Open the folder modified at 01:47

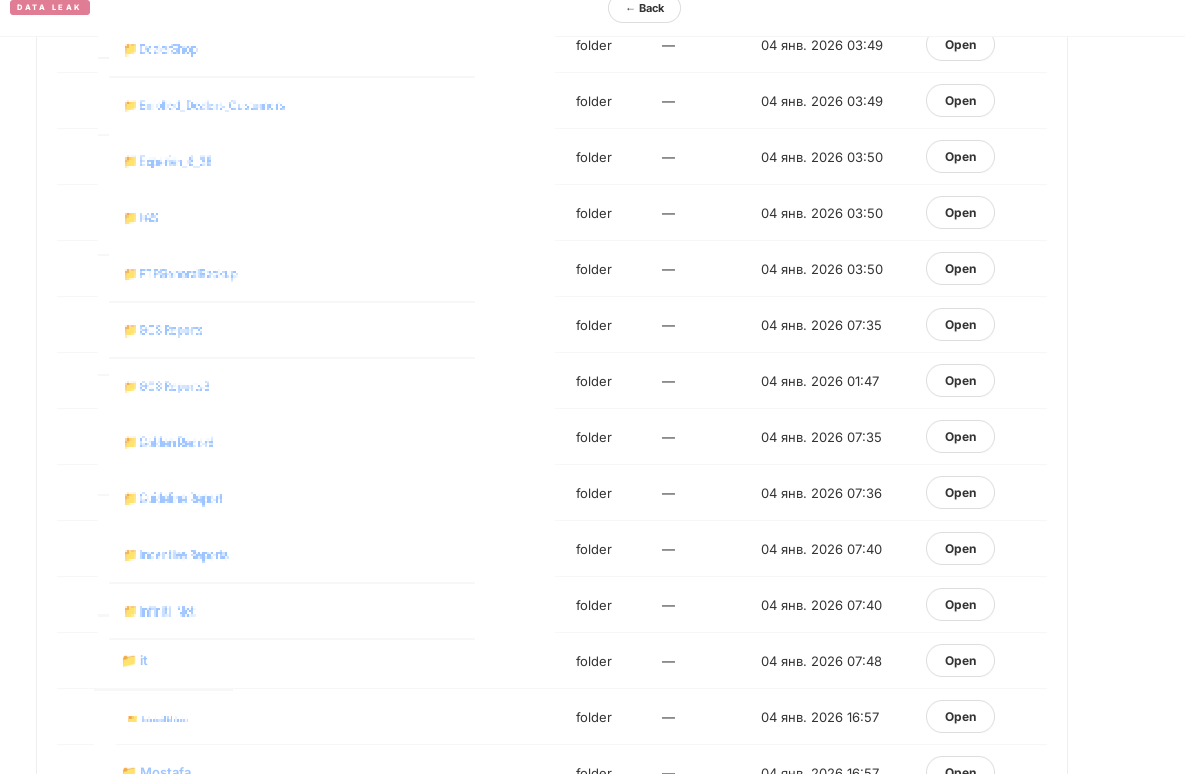pyautogui.click(x=960, y=381)
